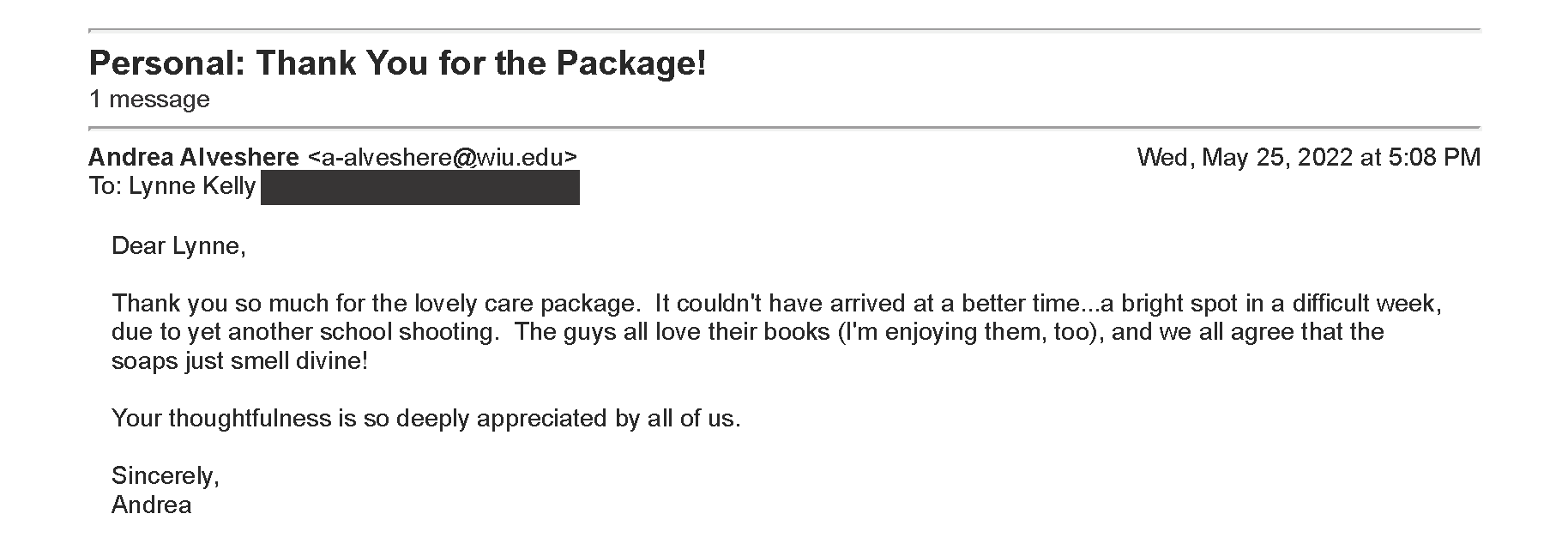Click the 'To: Lynne Kelly' recipient name
This screenshot has height=550, width=1568.
click(x=172, y=186)
